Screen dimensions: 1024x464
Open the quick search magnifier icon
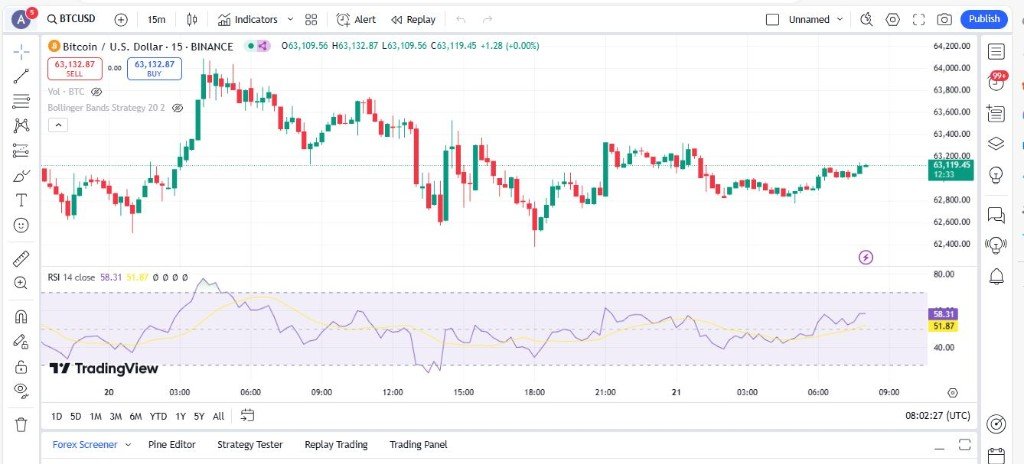tap(867, 20)
